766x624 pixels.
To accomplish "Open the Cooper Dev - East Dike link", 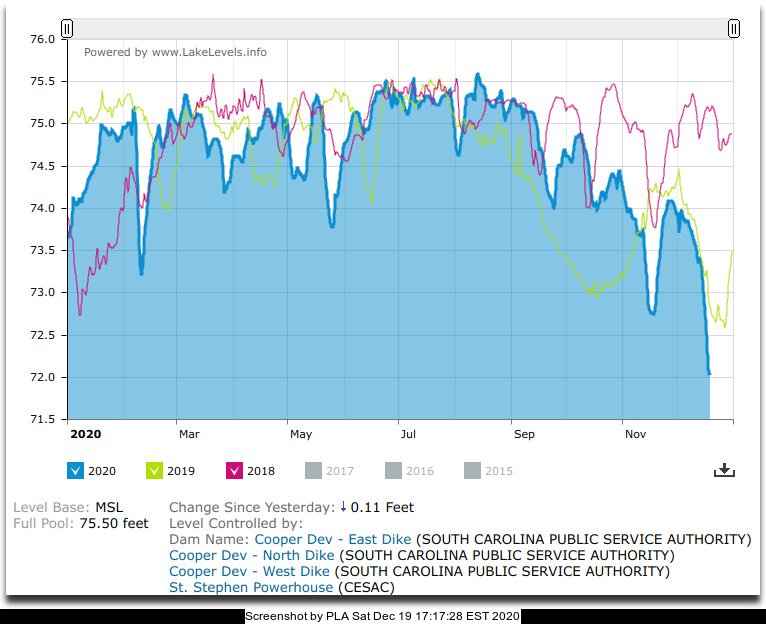I will [333, 539].
